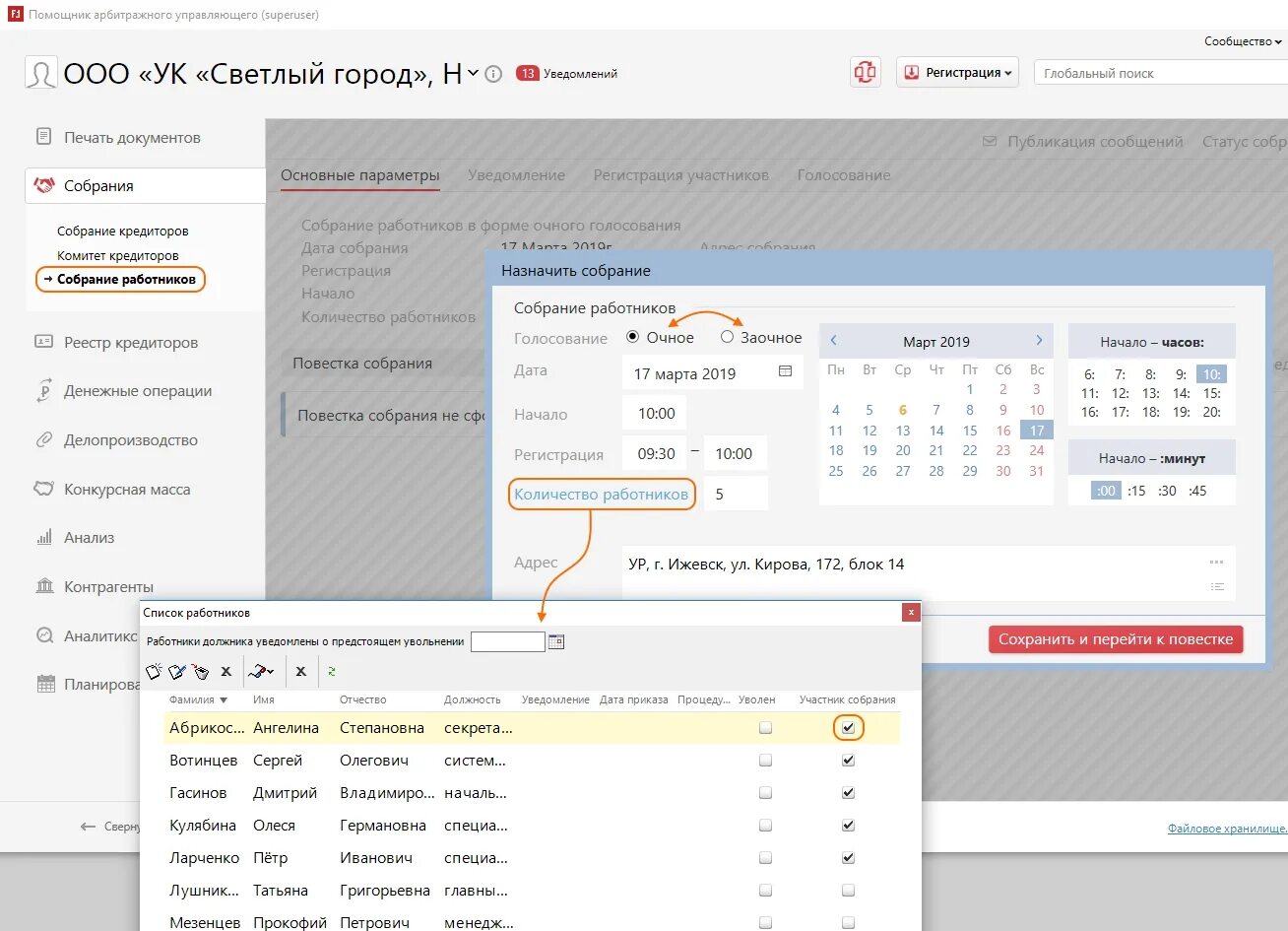
Task: Select 17 March in the calendar
Action: (1037, 431)
